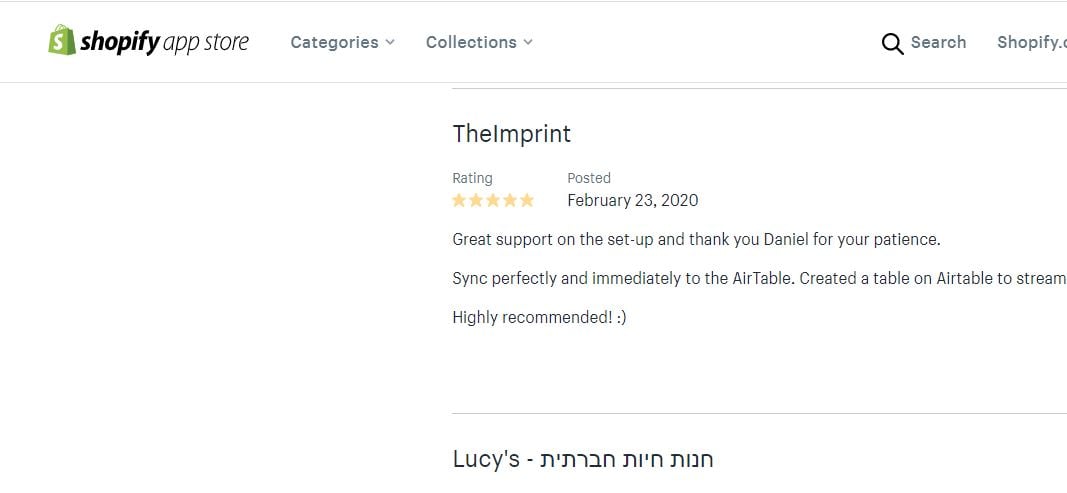Click the "shopify app store" wordmark

(x=165, y=42)
